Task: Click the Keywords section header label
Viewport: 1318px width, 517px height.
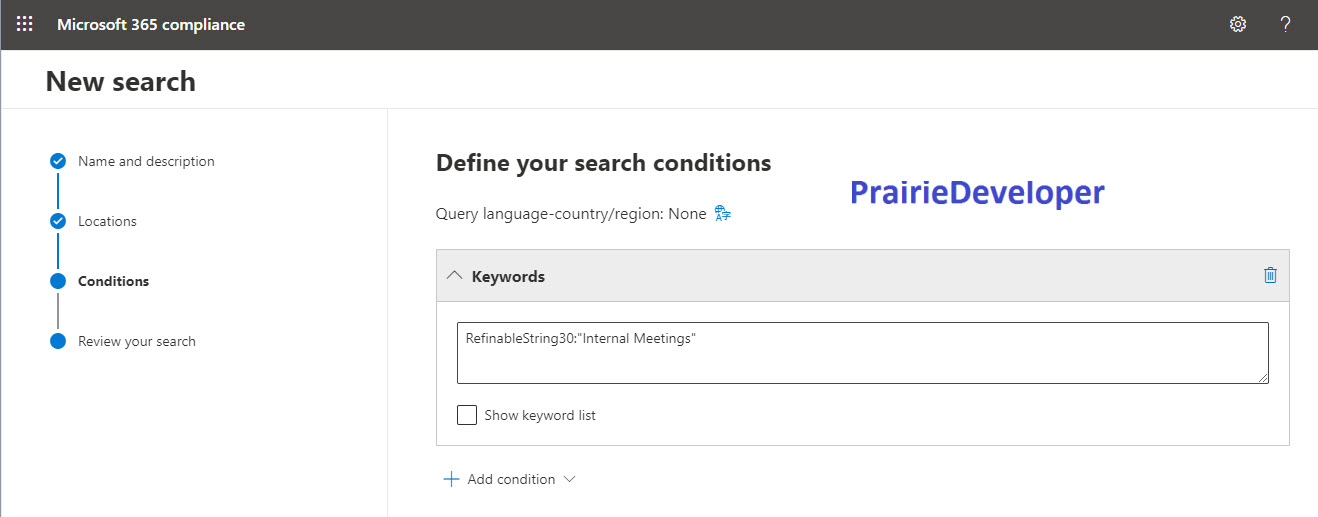Action: click(508, 276)
